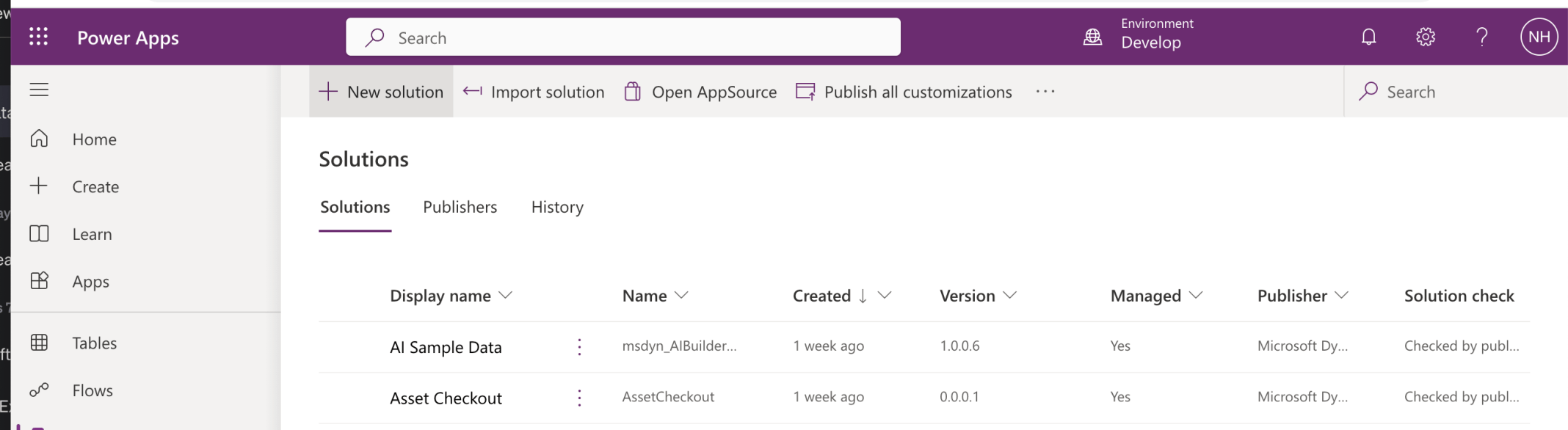Click the top Power Apps search field
Viewport: 1568px width, 430px height.
623,37
